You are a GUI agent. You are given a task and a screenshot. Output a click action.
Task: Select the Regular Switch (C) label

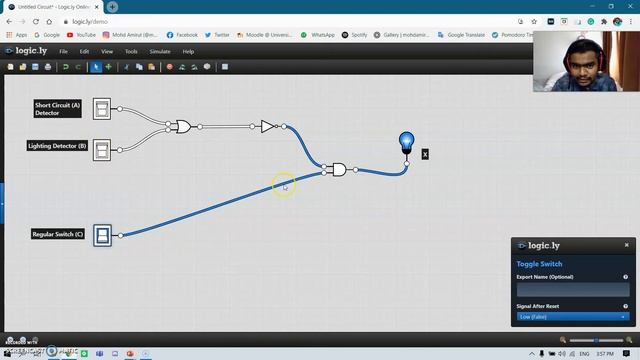click(58, 234)
